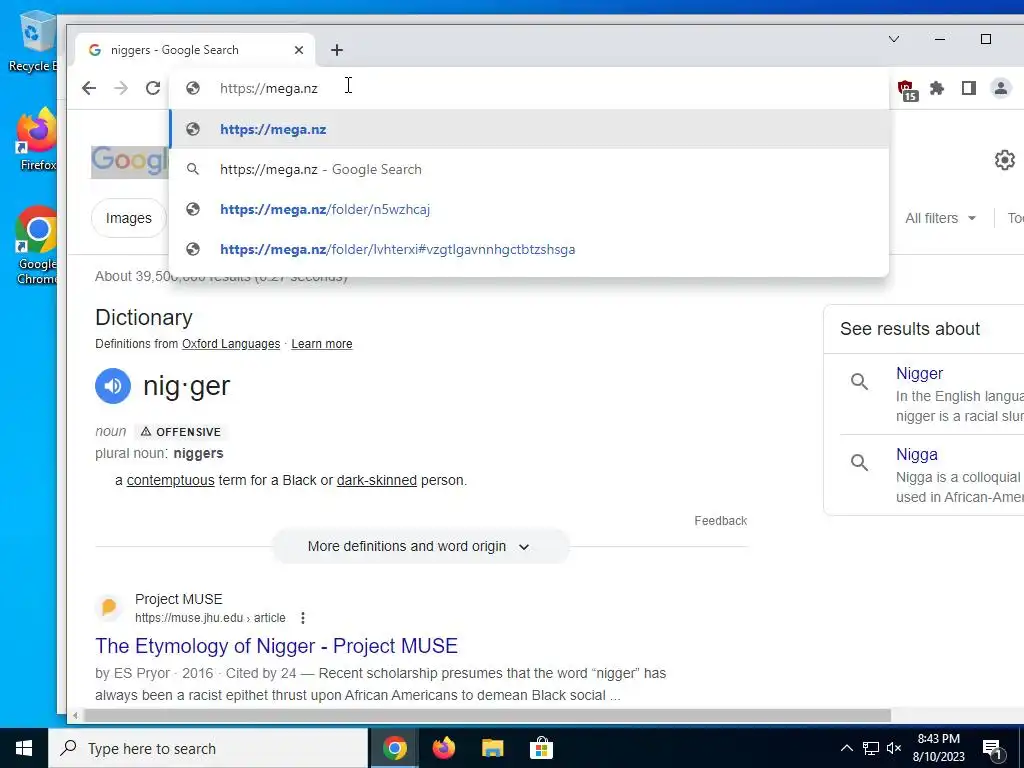Show hidden system tray icons

click(846, 748)
